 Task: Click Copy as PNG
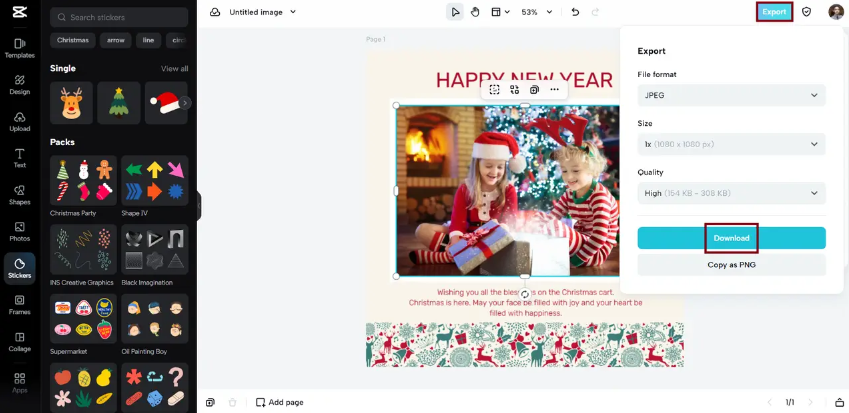point(732,265)
